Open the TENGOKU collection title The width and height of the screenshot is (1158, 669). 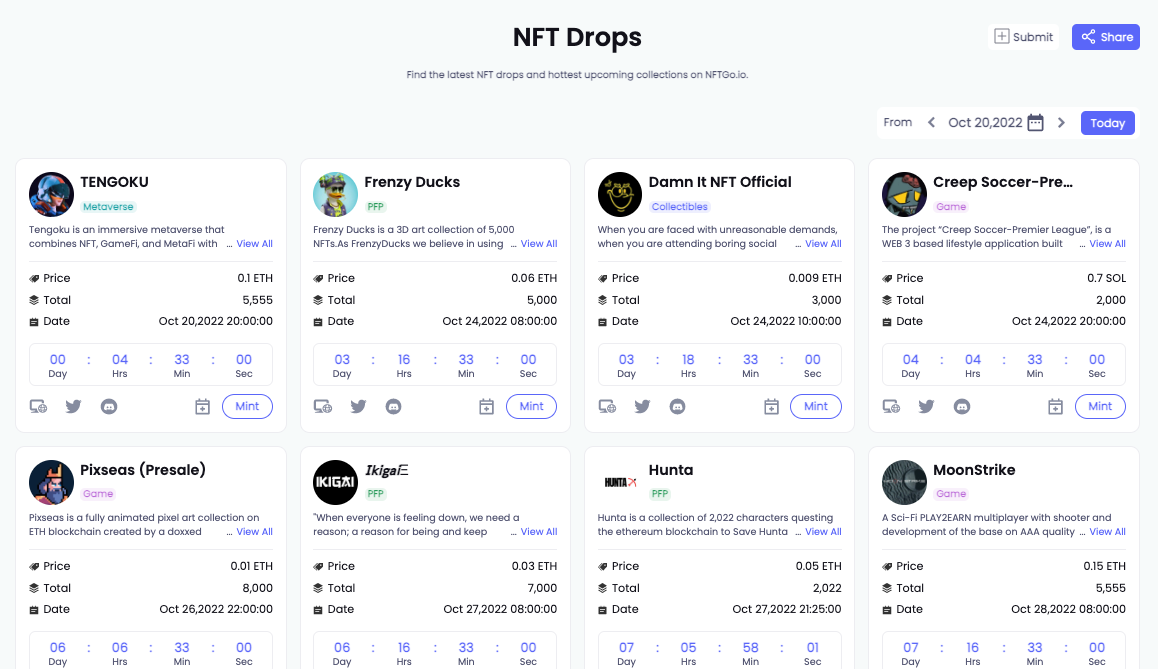point(114,182)
